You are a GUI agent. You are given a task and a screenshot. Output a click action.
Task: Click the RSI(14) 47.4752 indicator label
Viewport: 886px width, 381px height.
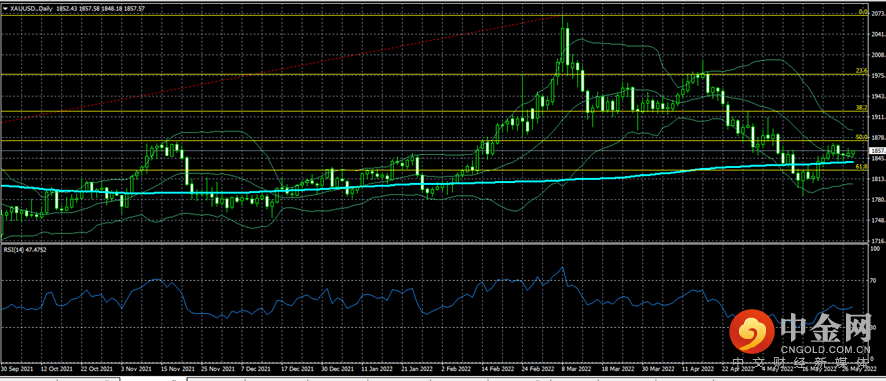(x=24, y=249)
